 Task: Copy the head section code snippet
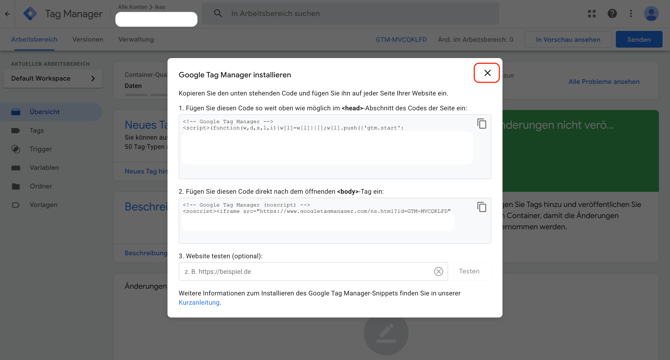pyautogui.click(x=482, y=124)
